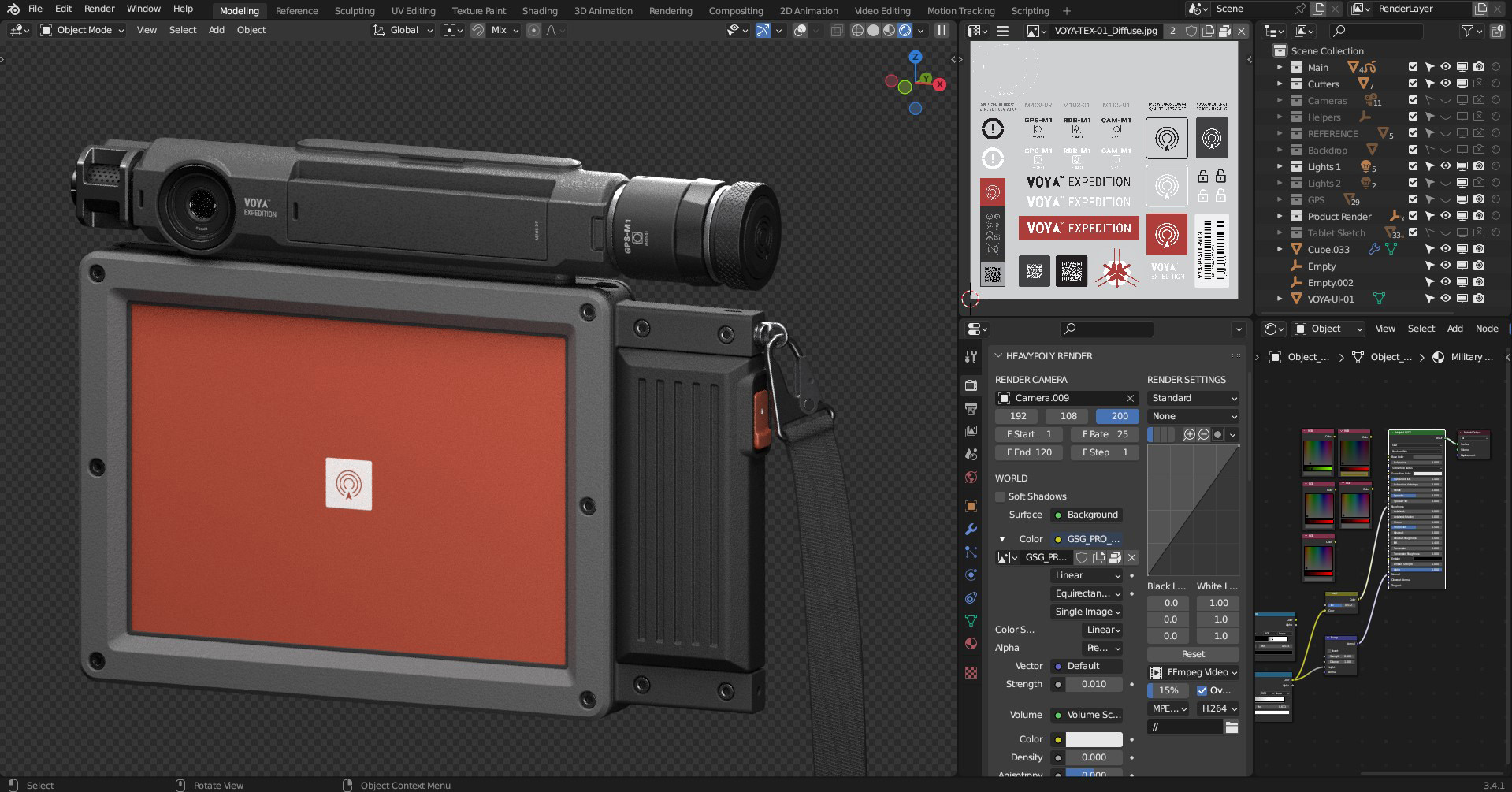Open the Render menu in top bar
Viewport: 1512px width, 792px height.
pyautogui.click(x=99, y=9)
